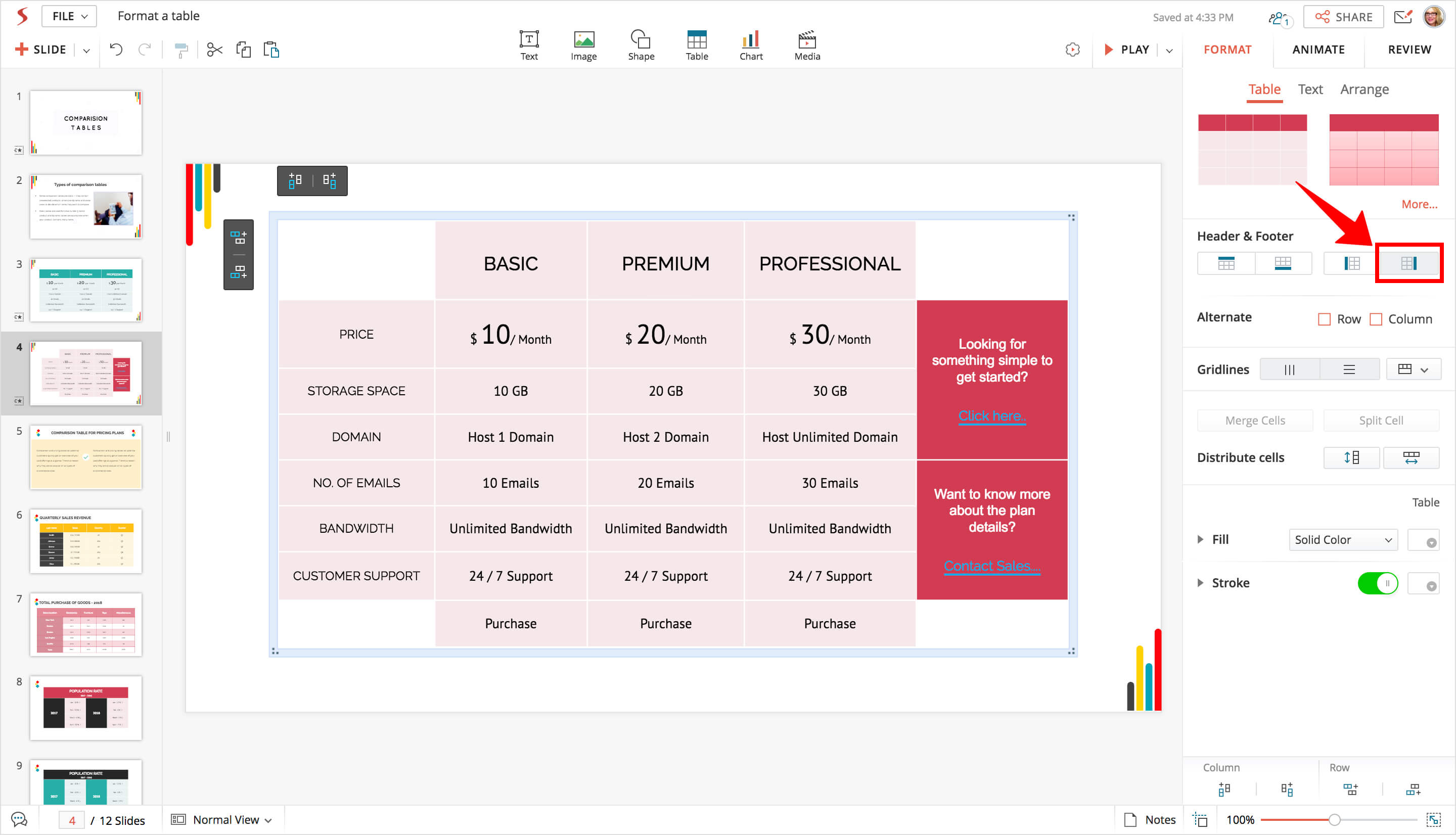
Task: Click the vertical gridlines icon
Action: (x=1289, y=370)
